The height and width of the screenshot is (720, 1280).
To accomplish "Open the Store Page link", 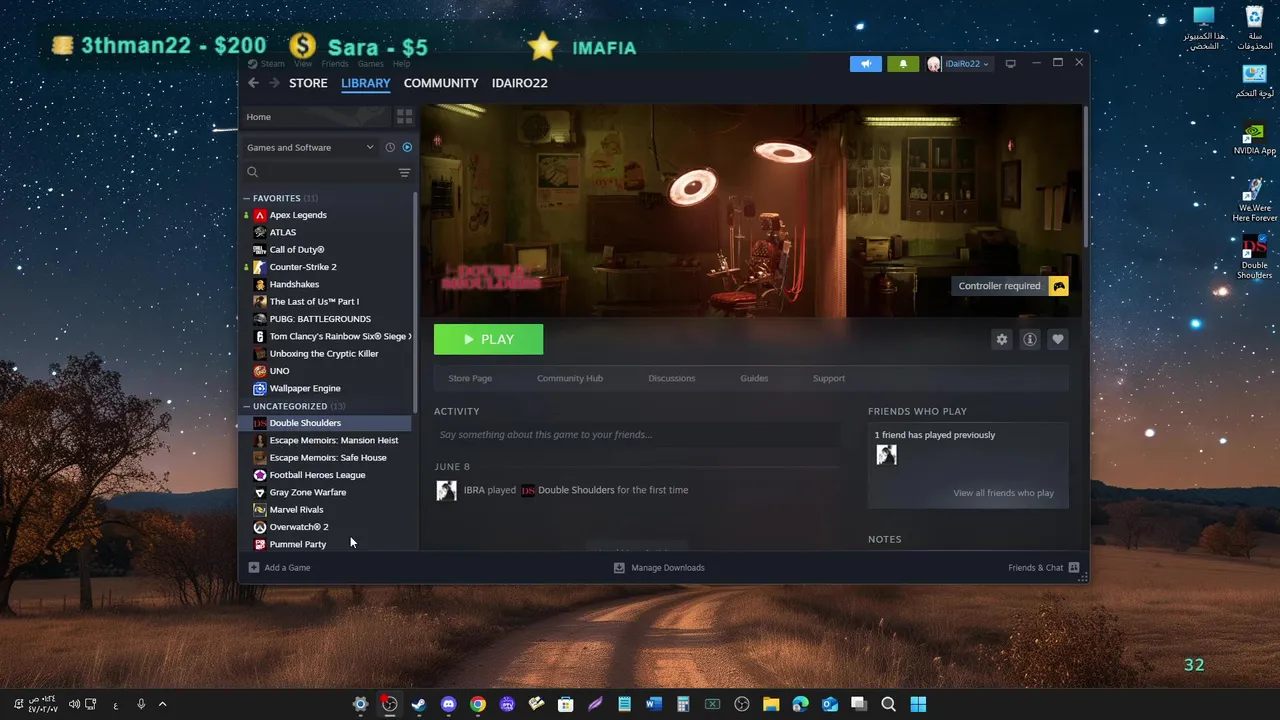I will coord(470,378).
